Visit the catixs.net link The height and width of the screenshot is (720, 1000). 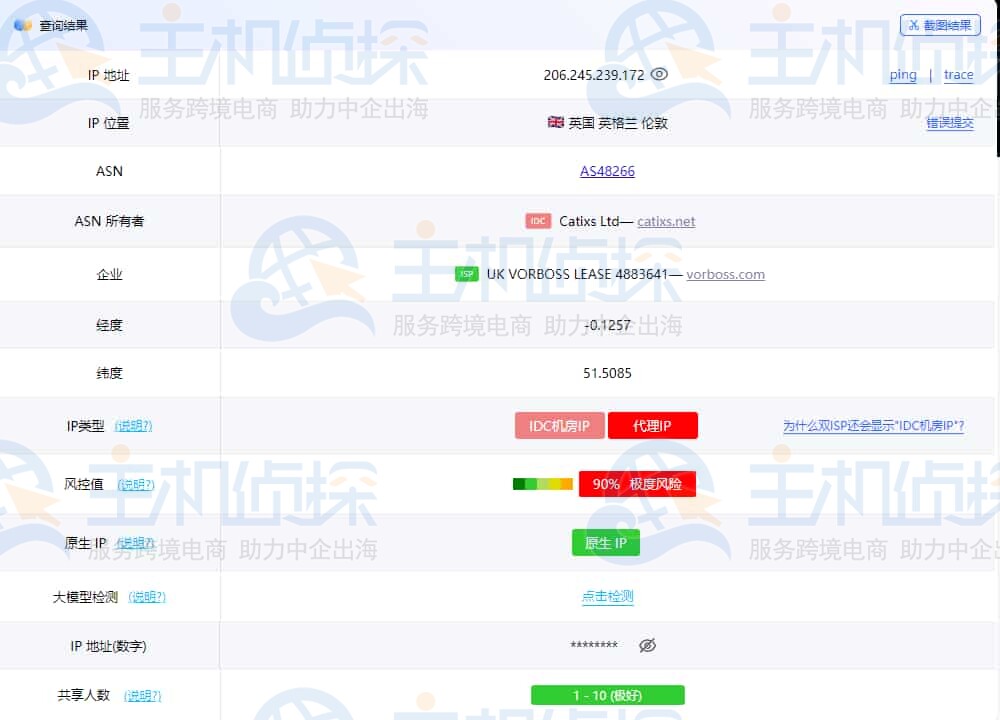[x=666, y=221]
